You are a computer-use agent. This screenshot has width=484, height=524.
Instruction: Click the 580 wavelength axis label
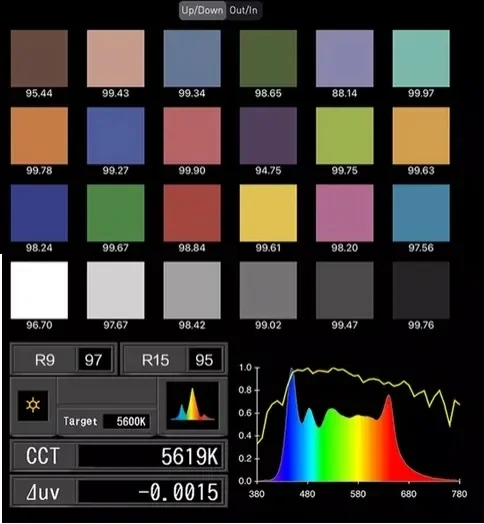[358, 494]
